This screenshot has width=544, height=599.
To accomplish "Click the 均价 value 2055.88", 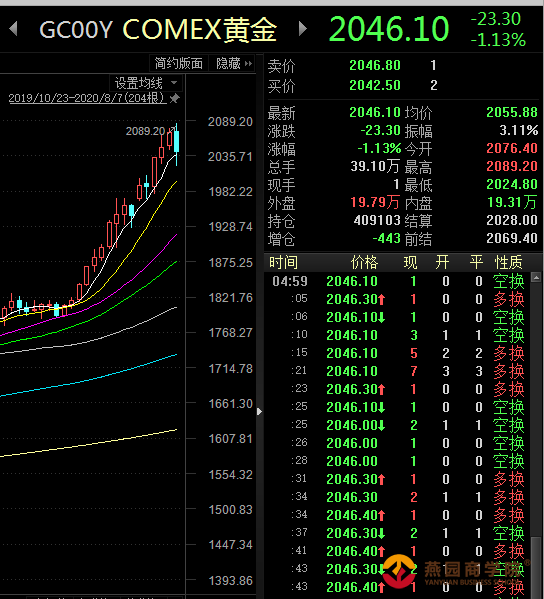I will coord(512,112).
